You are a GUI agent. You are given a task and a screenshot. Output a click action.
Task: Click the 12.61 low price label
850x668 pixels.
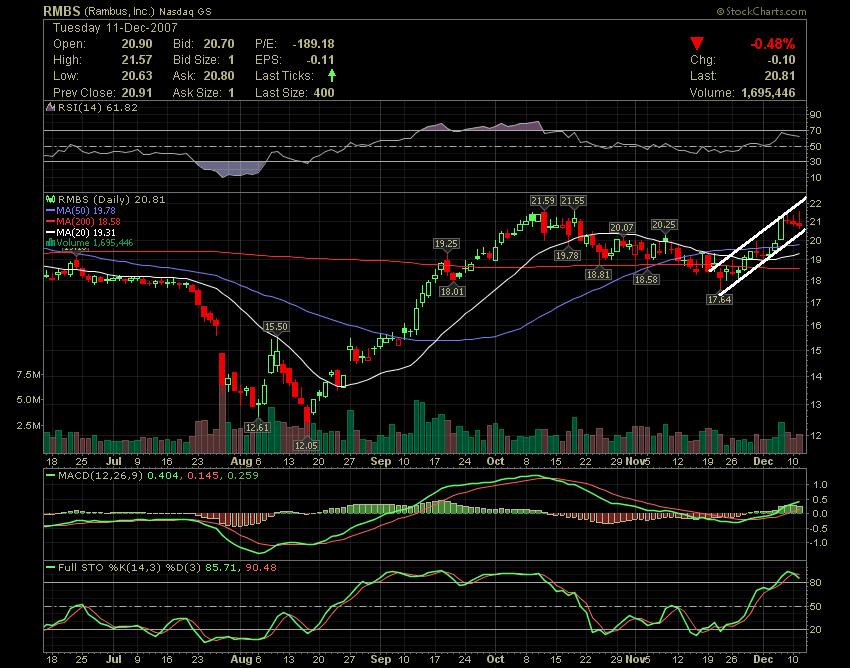257,427
